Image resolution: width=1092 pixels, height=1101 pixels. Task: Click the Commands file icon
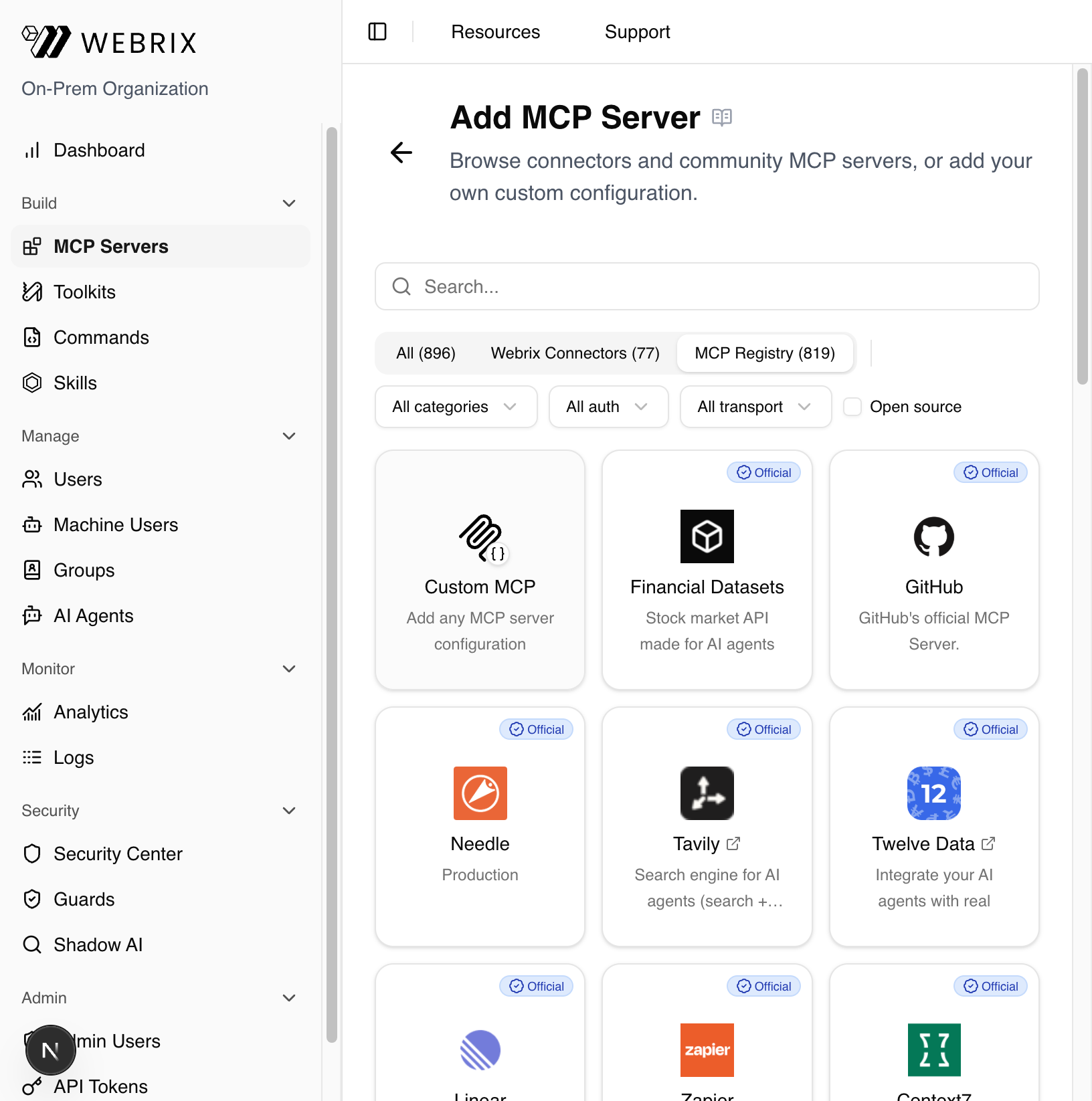[32, 337]
